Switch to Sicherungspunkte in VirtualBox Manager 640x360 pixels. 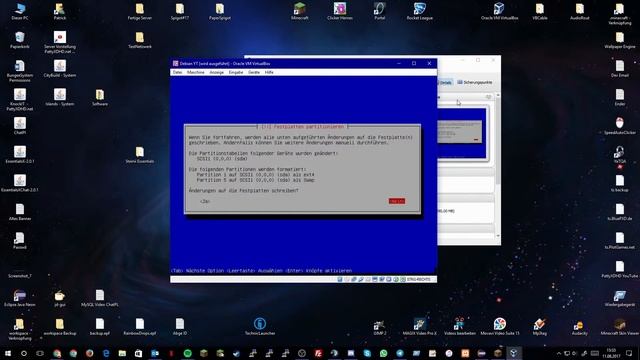point(475,82)
